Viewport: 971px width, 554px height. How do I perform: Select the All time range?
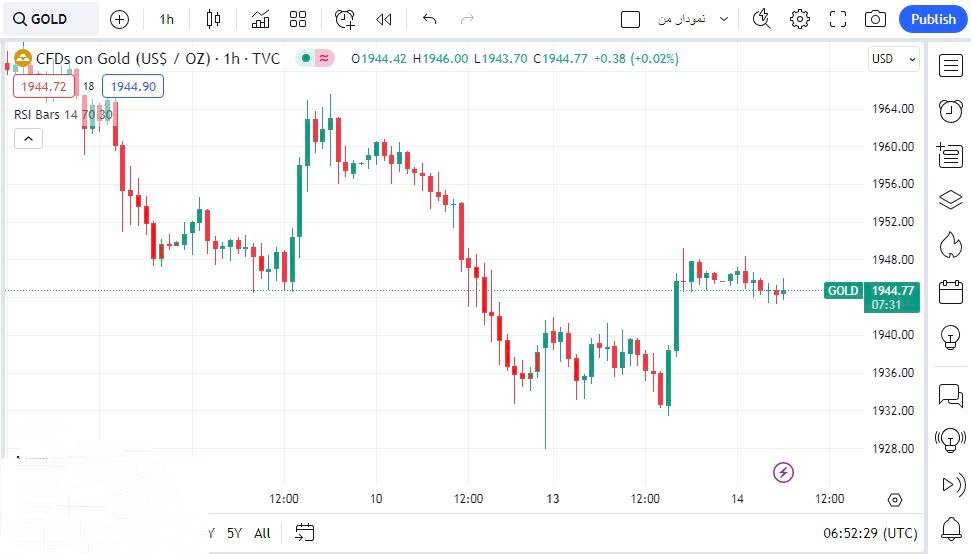(262, 533)
